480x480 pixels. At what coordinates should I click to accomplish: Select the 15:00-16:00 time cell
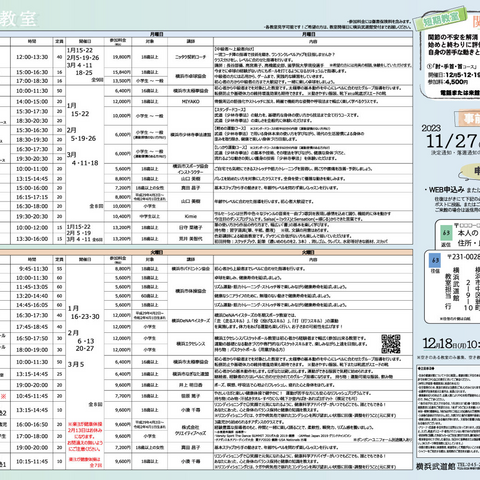coord(32,188)
